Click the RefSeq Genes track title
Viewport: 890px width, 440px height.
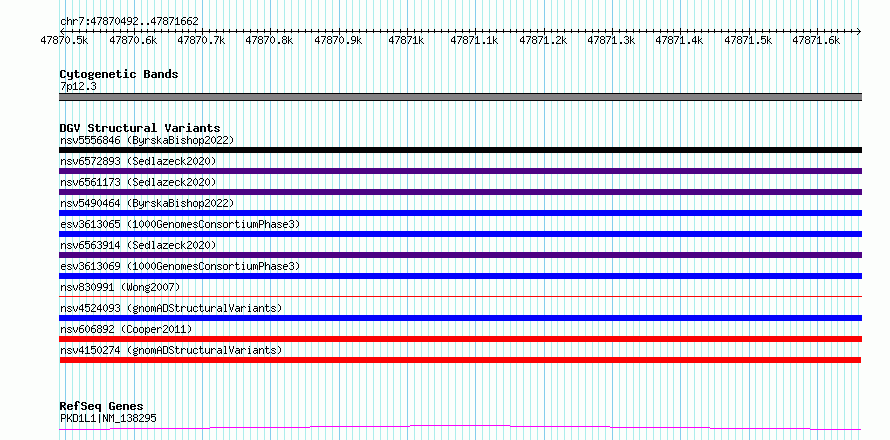101,407
